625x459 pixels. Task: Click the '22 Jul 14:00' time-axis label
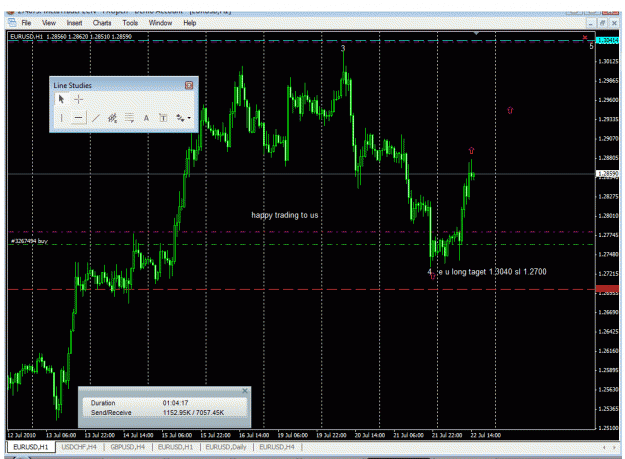(x=485, y=435)
